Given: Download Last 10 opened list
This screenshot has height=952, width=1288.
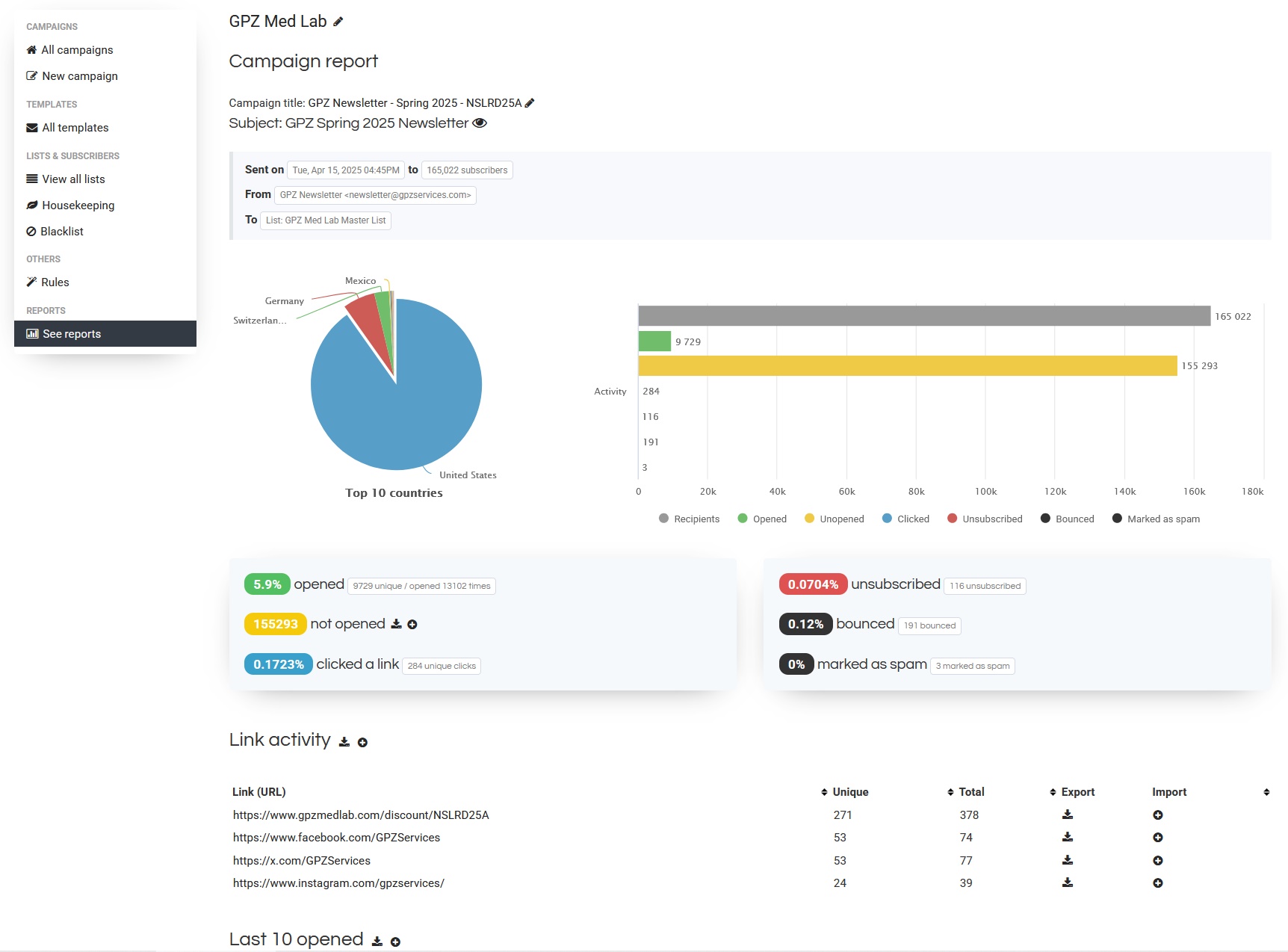Looking at the screenshot, I should tap(377, 942).
